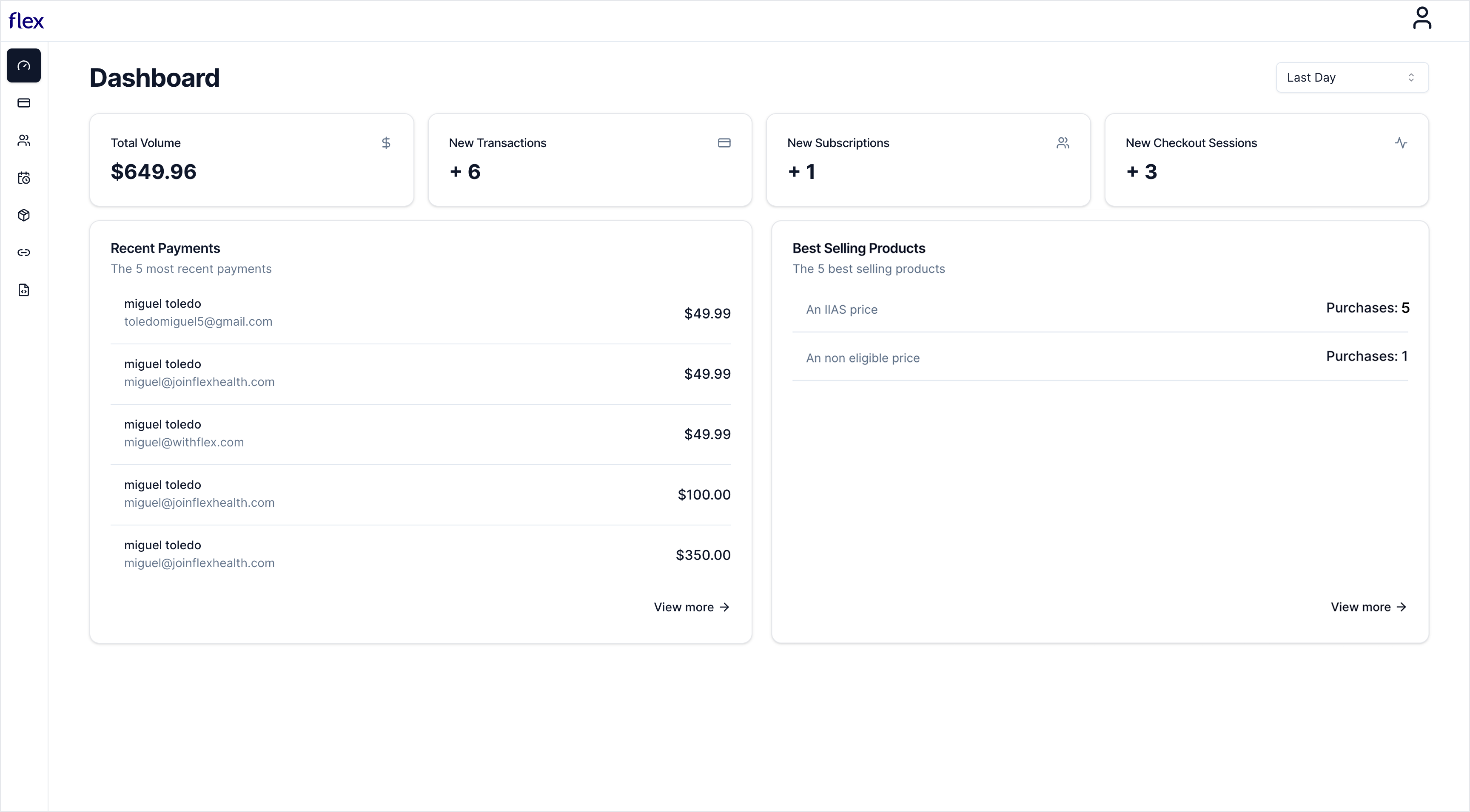Click the users icon in New Subscriptions

pyautogui.click(x=1063, y=142)
